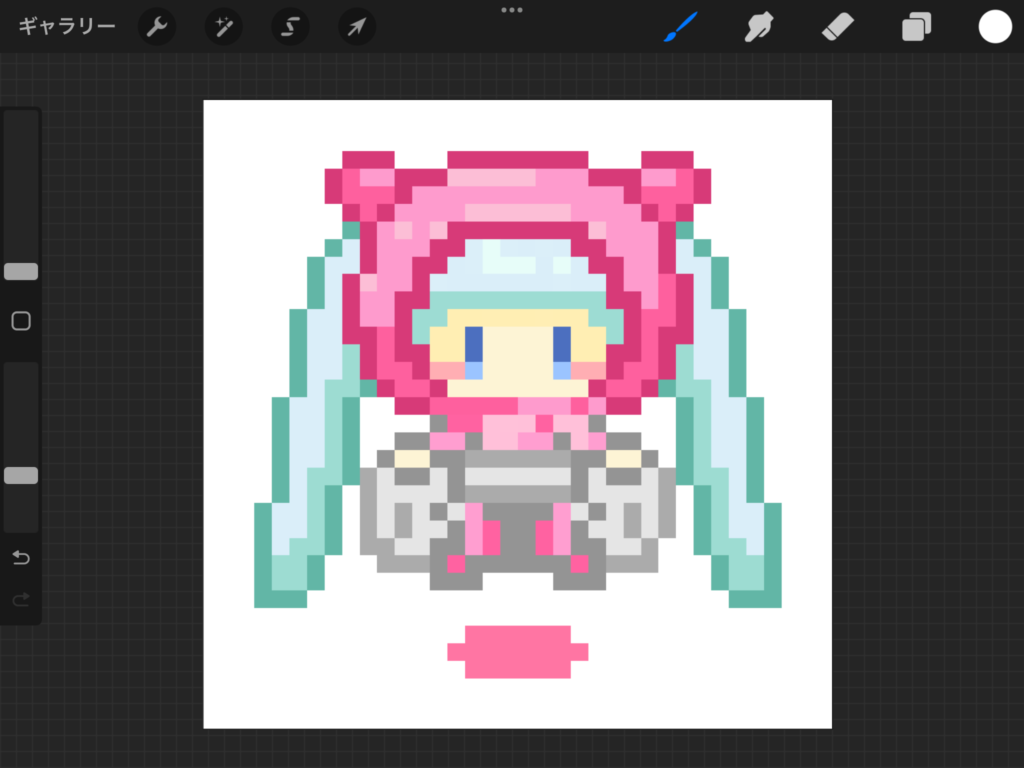The height and width of the screenshot is (768, 1024).
Task: Tap the three dots at top center
Action: [511, 10]
